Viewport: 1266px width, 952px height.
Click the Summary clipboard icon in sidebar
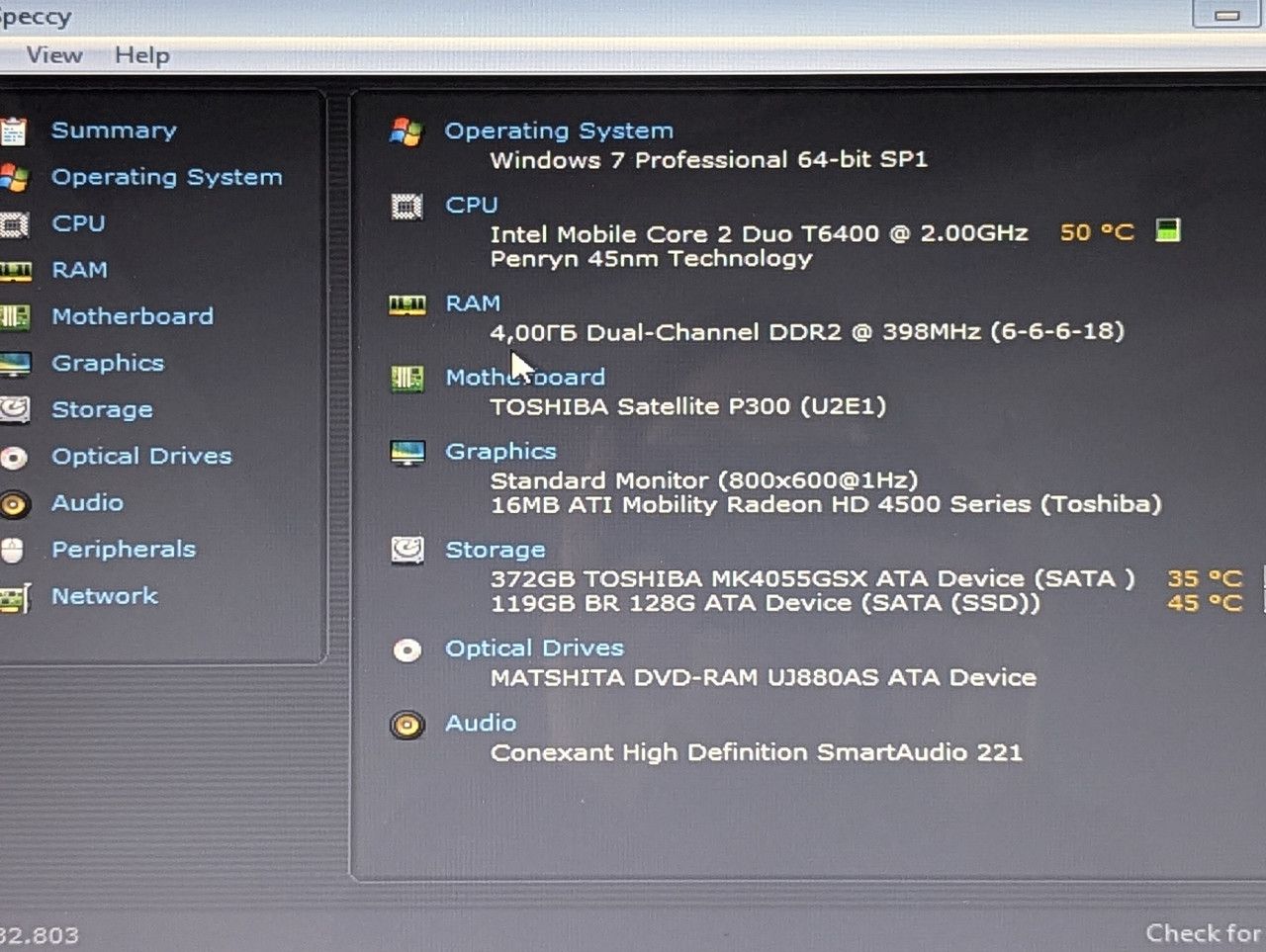point(13,131)
